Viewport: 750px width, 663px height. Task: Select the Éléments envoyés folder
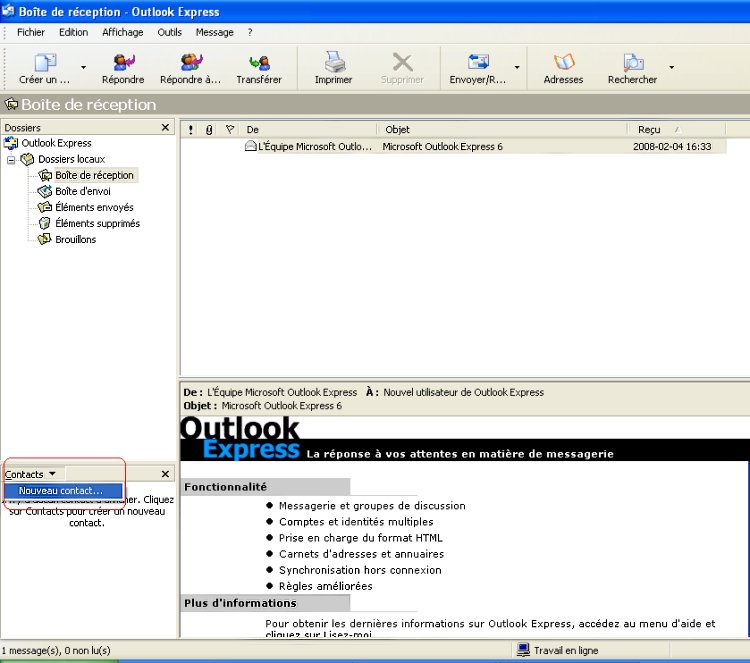94,208
